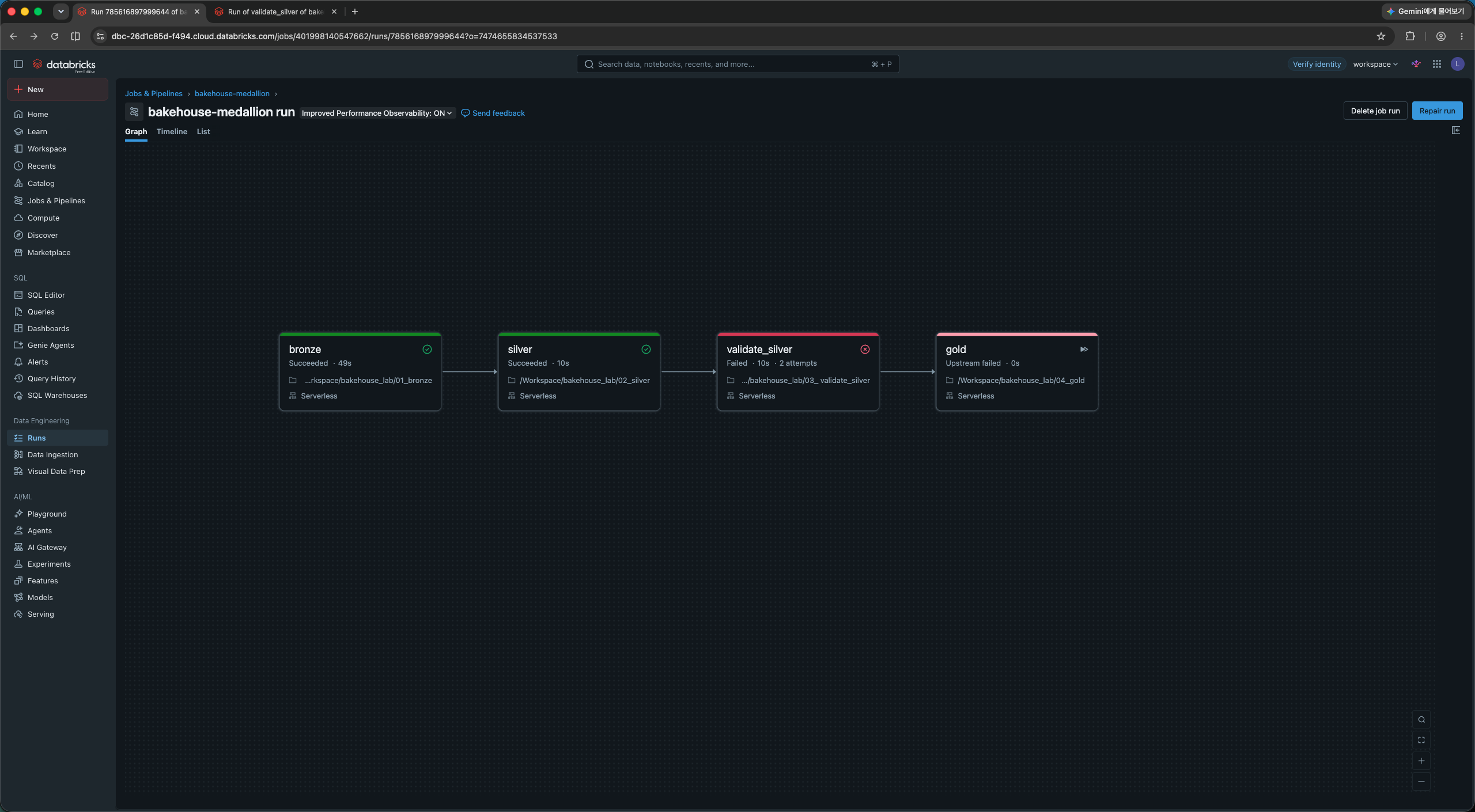Zoom out the graph with minus
Image resolution: width=1475 pixels, height=812 pixels.
pos(1421,781)
